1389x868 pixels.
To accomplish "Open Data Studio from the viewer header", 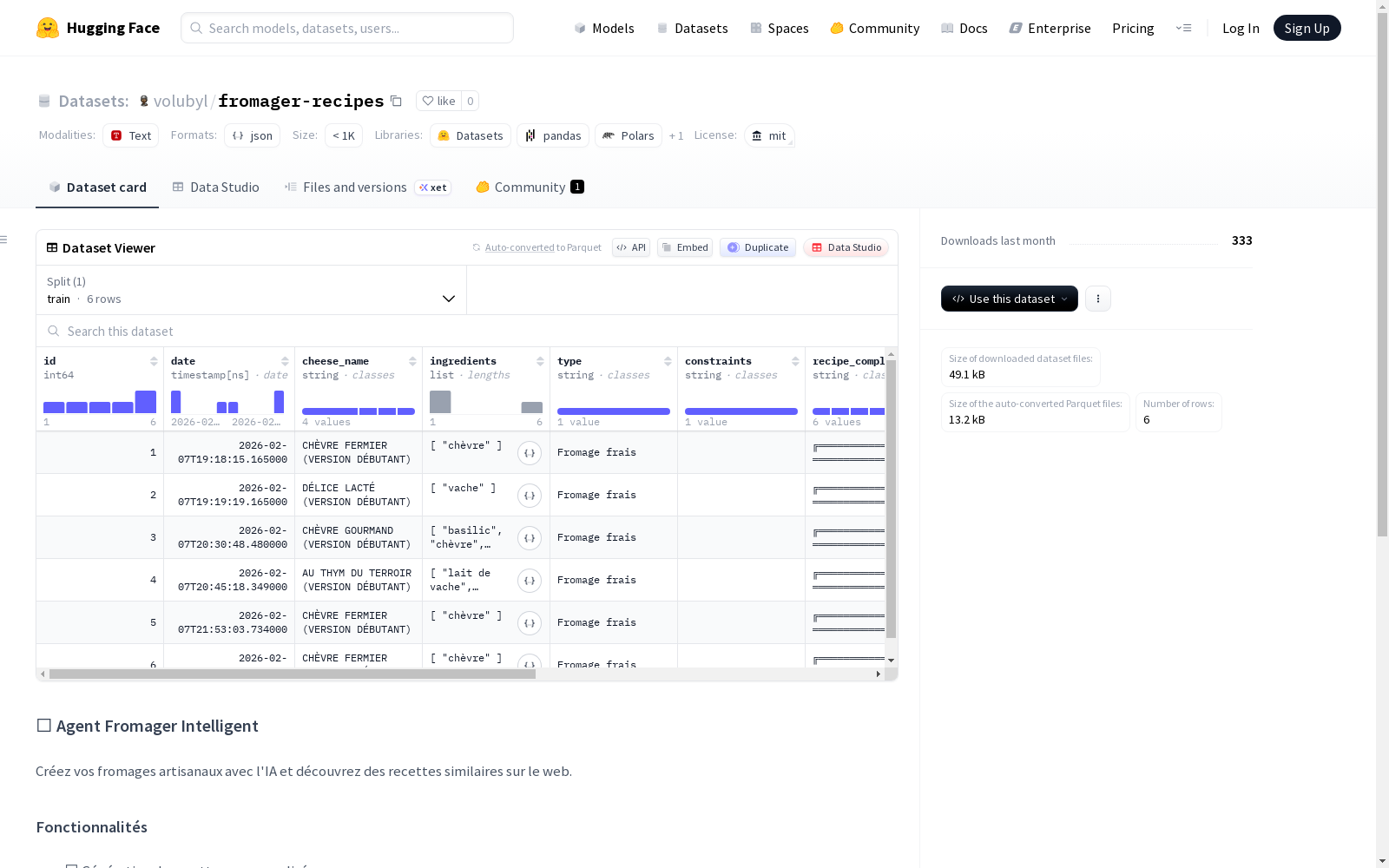I will coord(846,247).
